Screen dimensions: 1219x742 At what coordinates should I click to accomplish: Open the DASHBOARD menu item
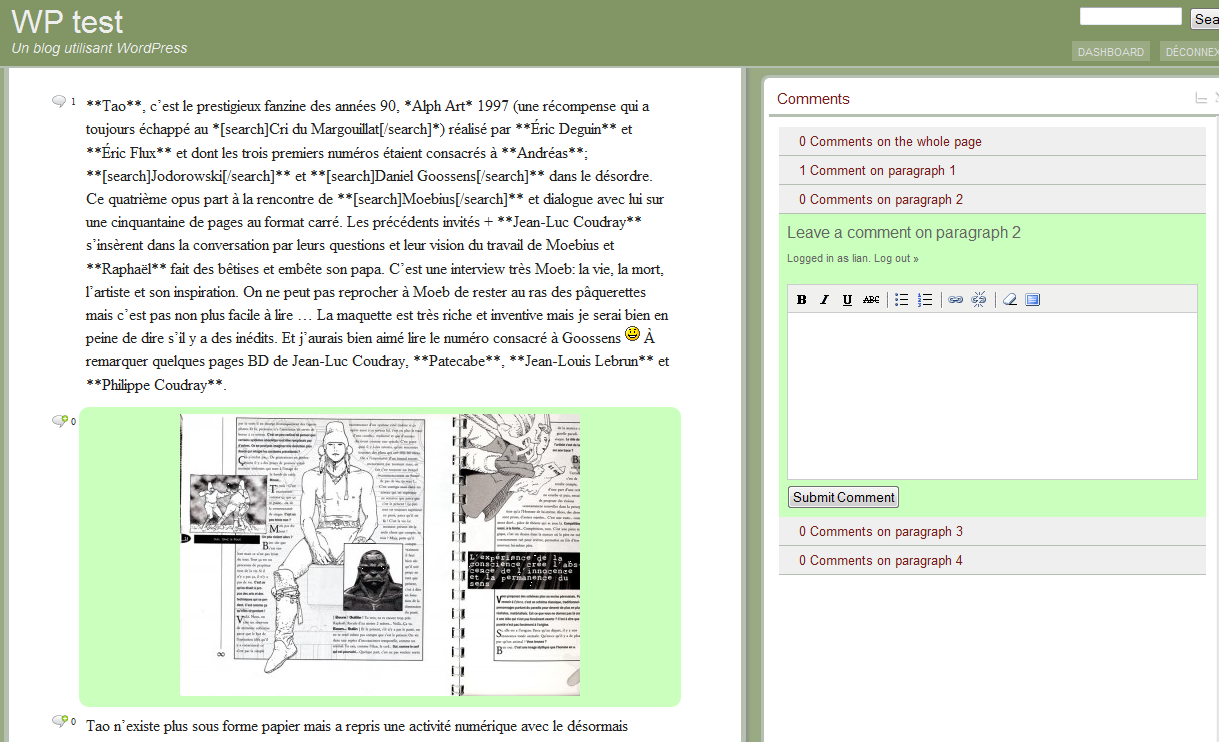[1111, 52]
